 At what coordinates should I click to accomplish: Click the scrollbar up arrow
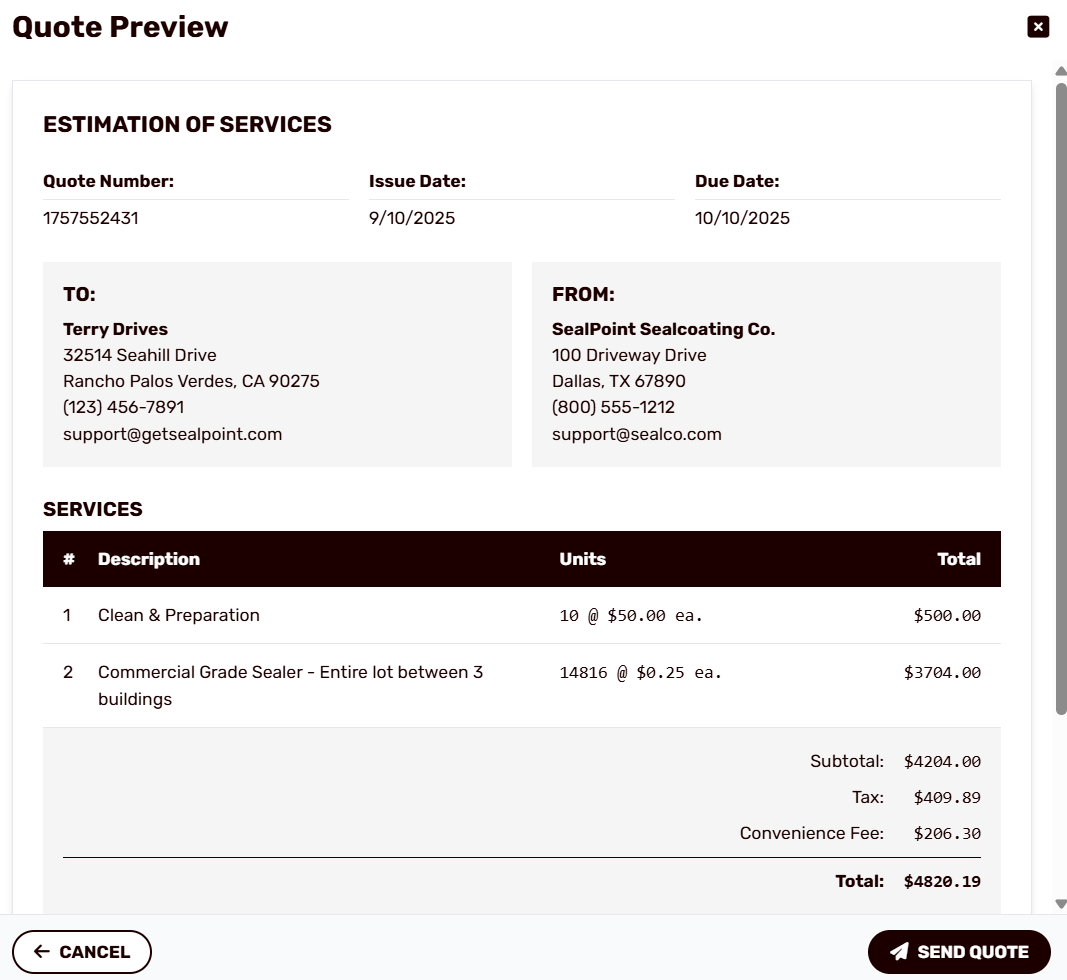[x=1061, y=71]
